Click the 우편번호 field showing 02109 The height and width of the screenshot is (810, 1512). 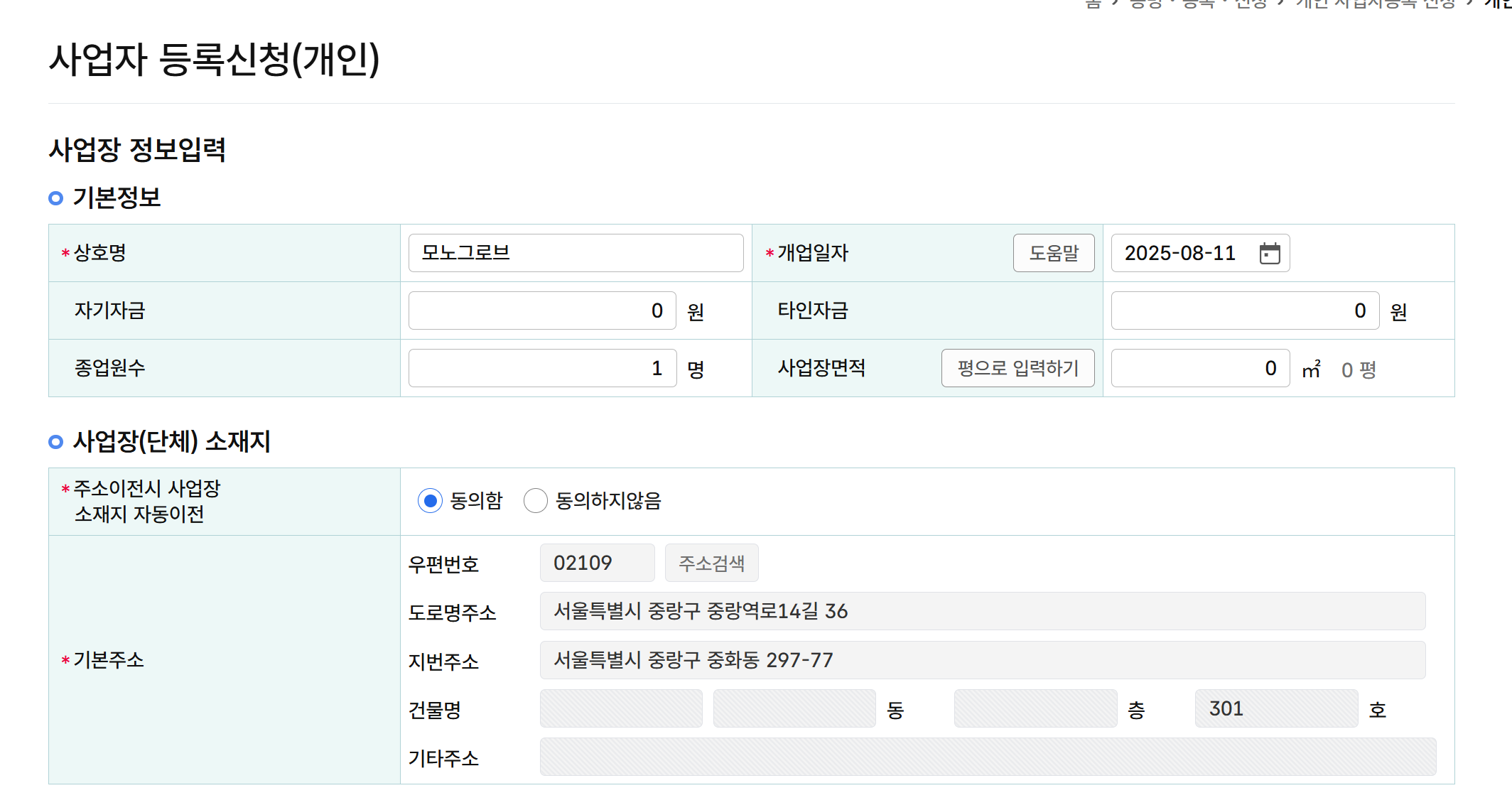tap(596, 563)
